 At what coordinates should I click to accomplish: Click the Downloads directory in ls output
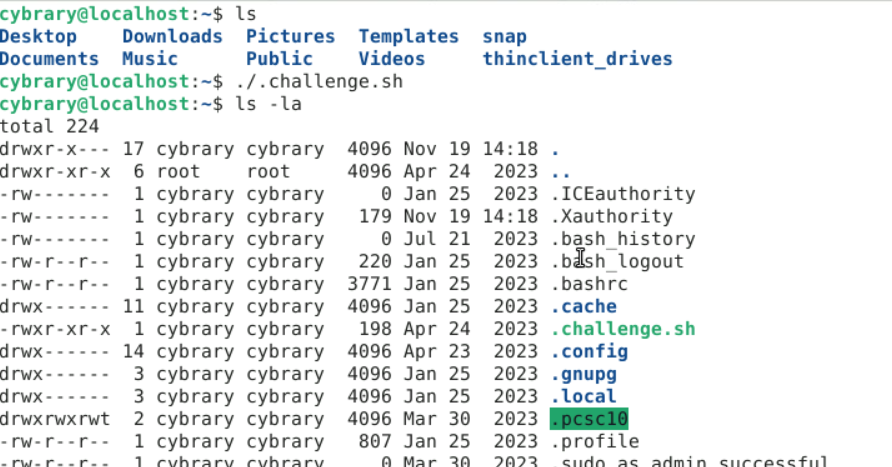pyautogui.click(x=172, y=37)
